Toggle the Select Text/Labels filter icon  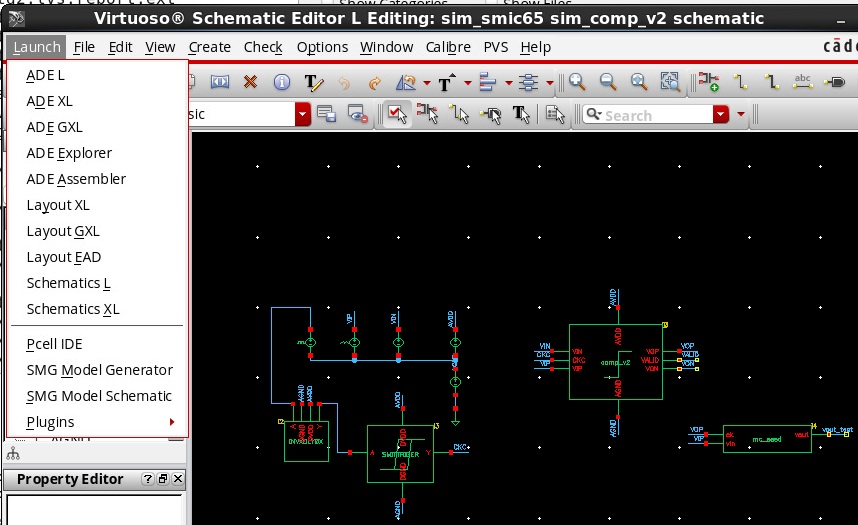pos(521,114)
